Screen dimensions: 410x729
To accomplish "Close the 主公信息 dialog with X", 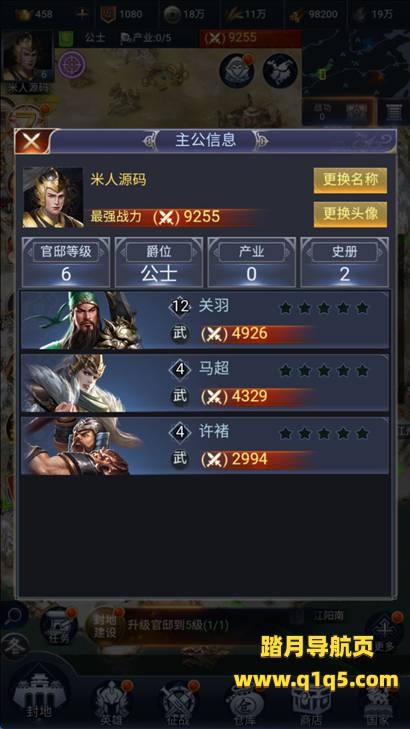I will [32, 141].
